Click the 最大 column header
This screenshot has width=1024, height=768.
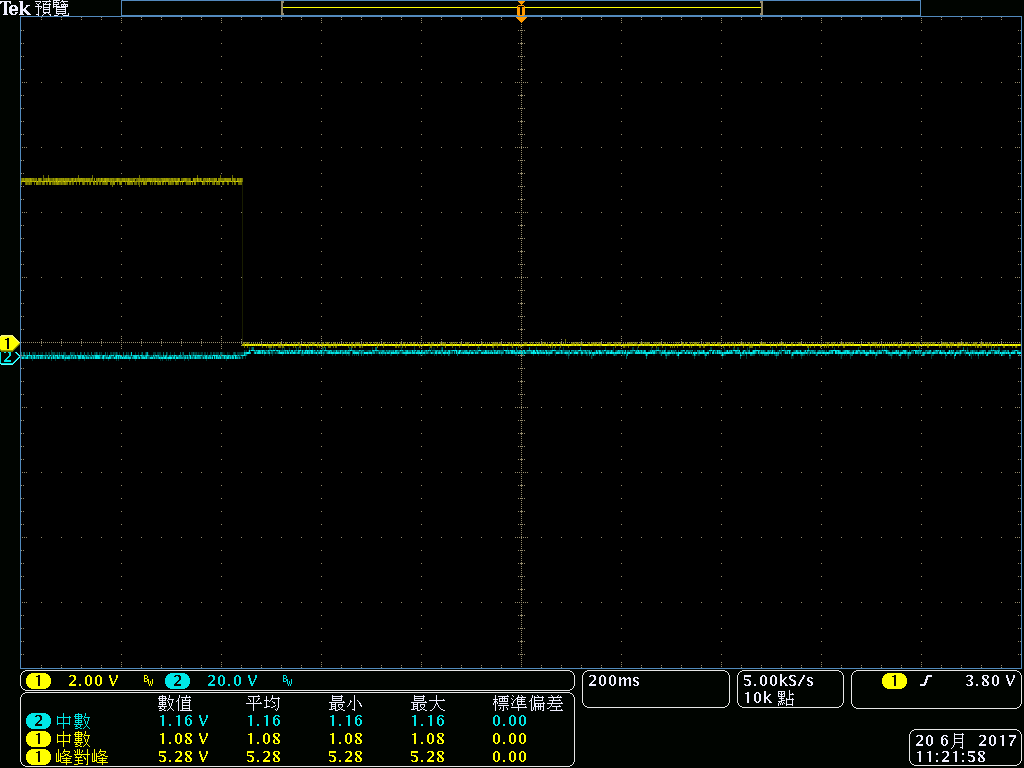[x=427, y=703]
